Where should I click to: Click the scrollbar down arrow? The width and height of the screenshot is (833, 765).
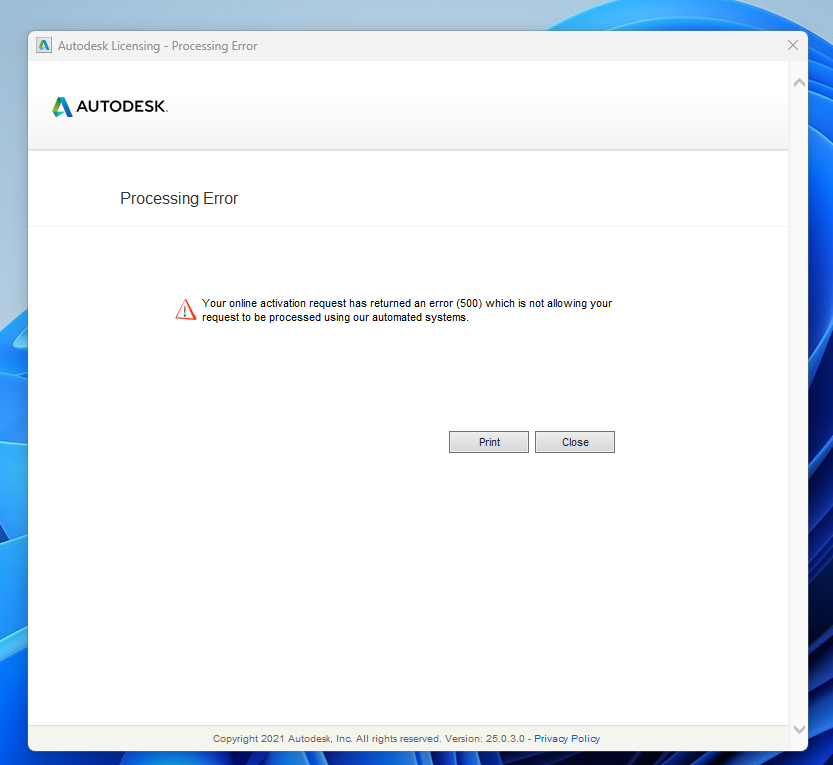pyautogui.click(x=799, y=729)
